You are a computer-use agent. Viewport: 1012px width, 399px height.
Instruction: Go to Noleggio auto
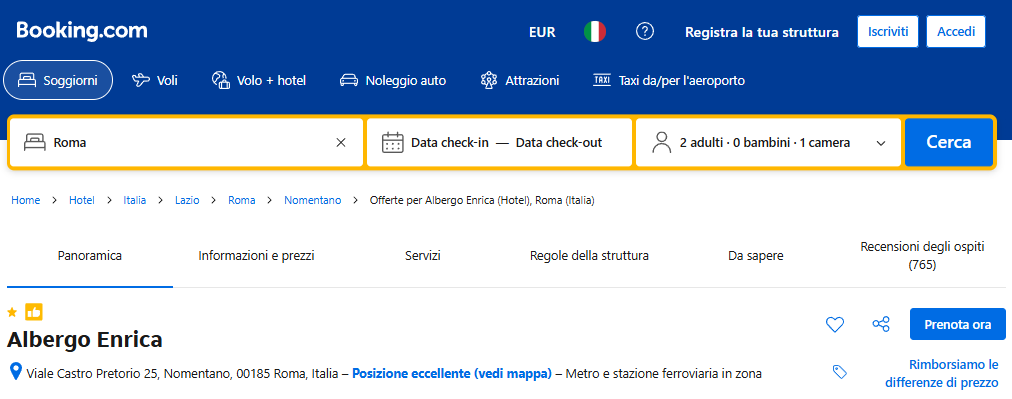click(393, 81)
